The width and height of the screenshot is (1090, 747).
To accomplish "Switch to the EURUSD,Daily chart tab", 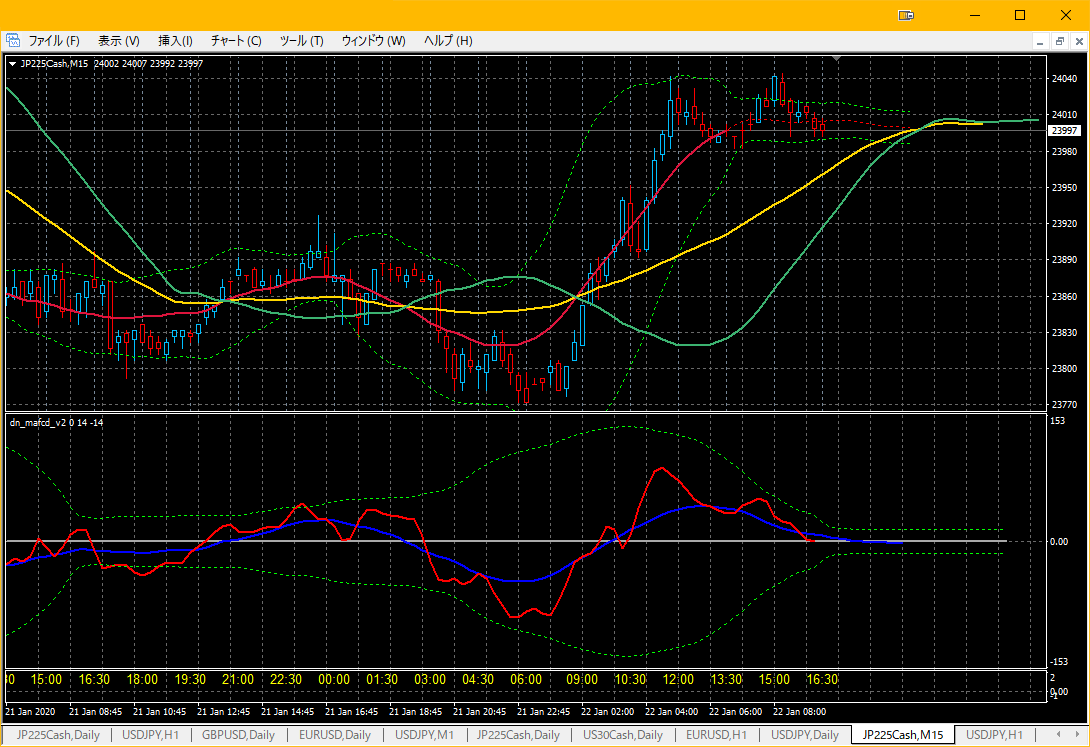I will click(334, 734).
